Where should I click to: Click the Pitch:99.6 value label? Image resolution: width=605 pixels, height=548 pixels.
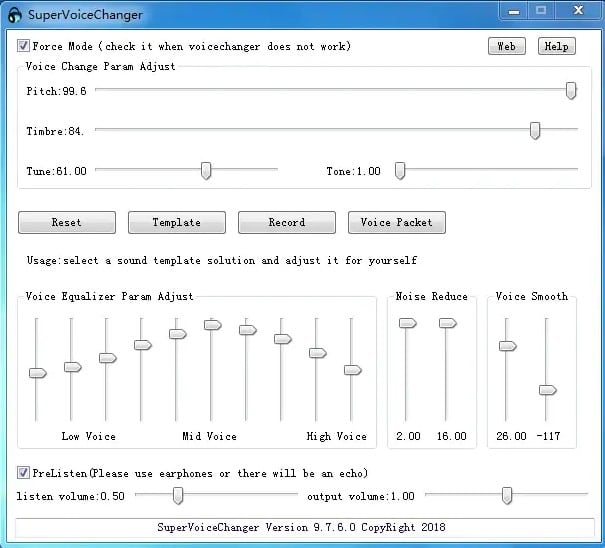56,91
